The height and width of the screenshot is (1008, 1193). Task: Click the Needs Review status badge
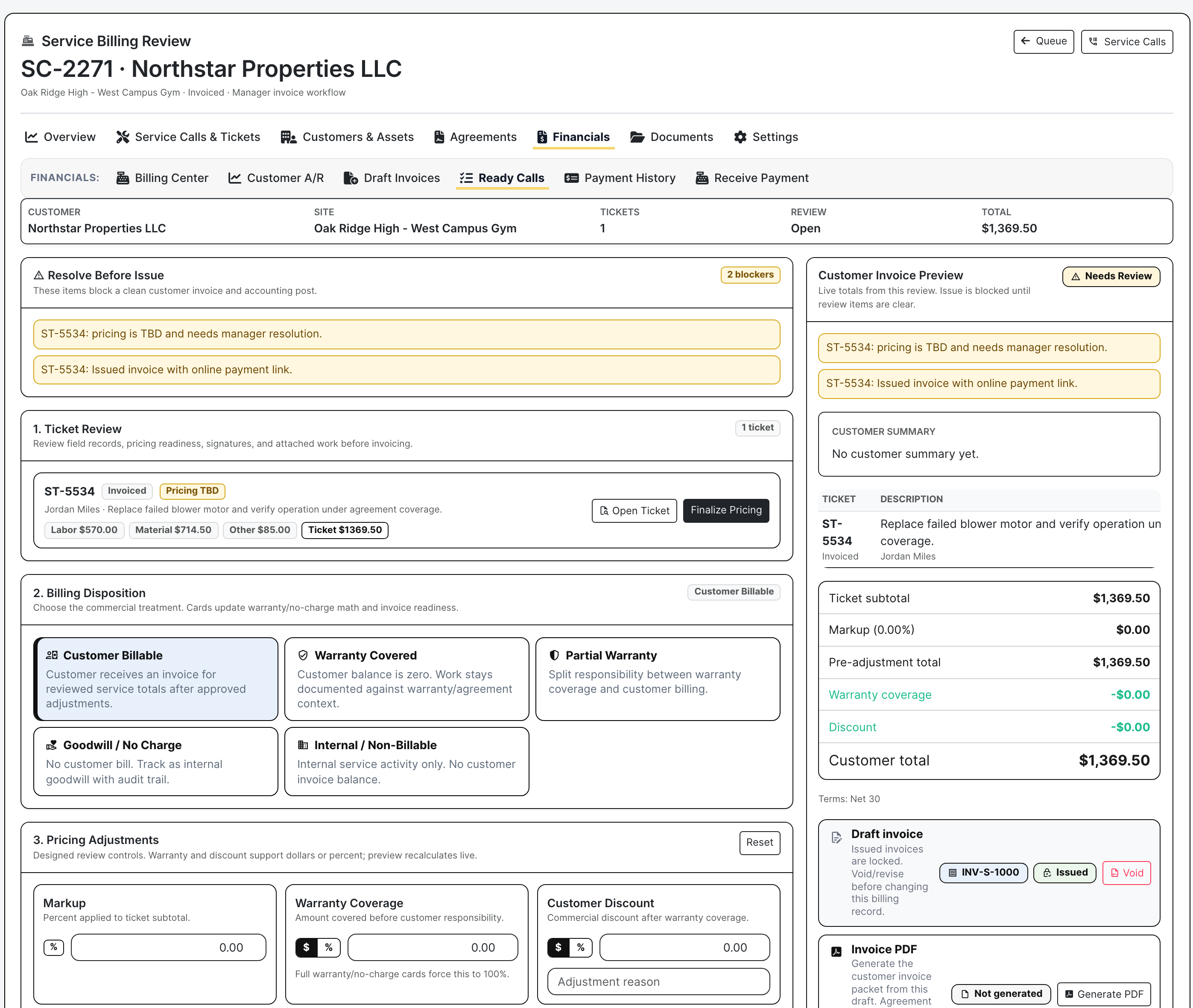coord(1111,277)
